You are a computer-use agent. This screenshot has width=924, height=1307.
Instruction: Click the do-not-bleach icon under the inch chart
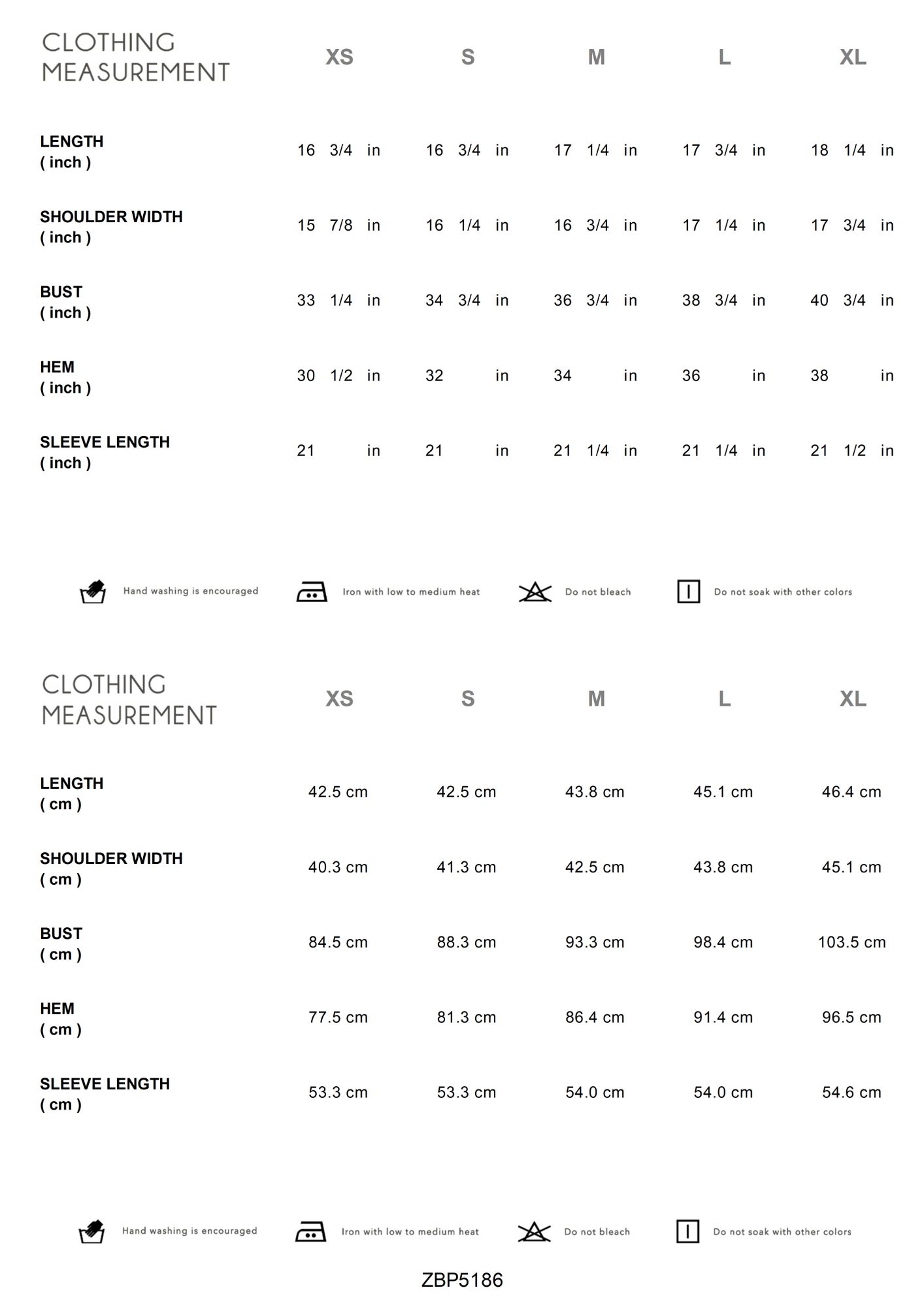coord(535,592)
